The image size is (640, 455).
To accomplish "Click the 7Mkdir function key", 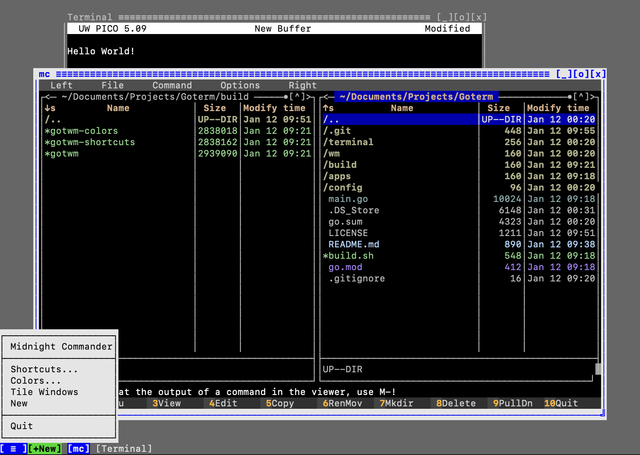I will tap(396, 404).
